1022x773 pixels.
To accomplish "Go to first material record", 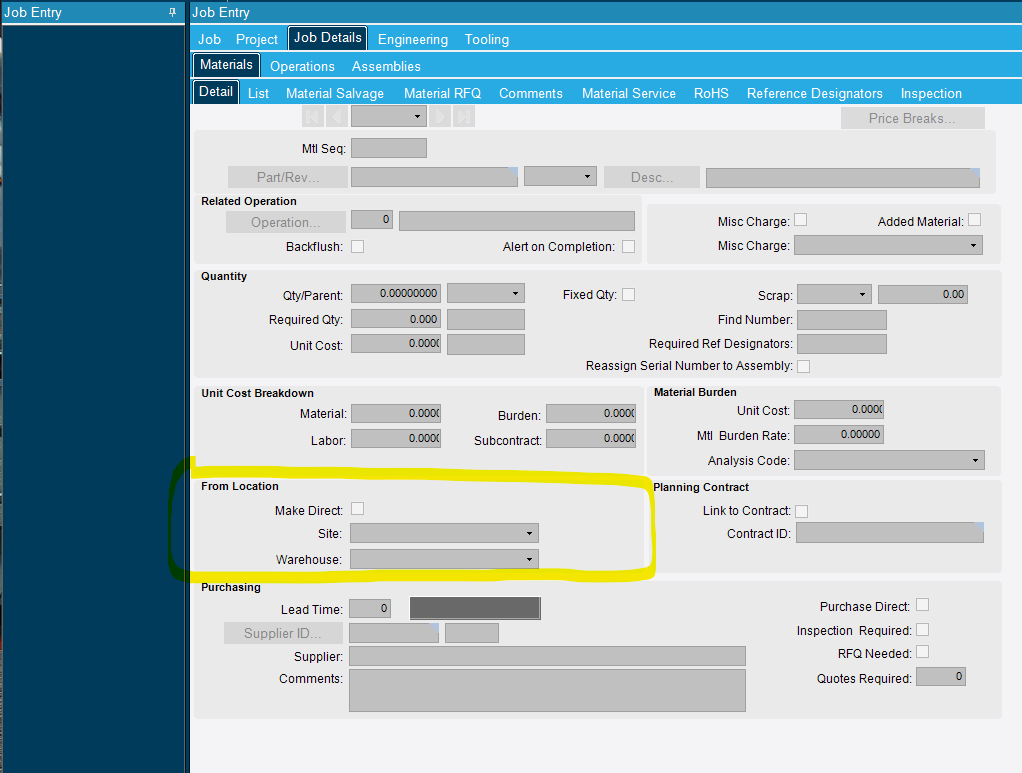I will [x=312, y=117].
